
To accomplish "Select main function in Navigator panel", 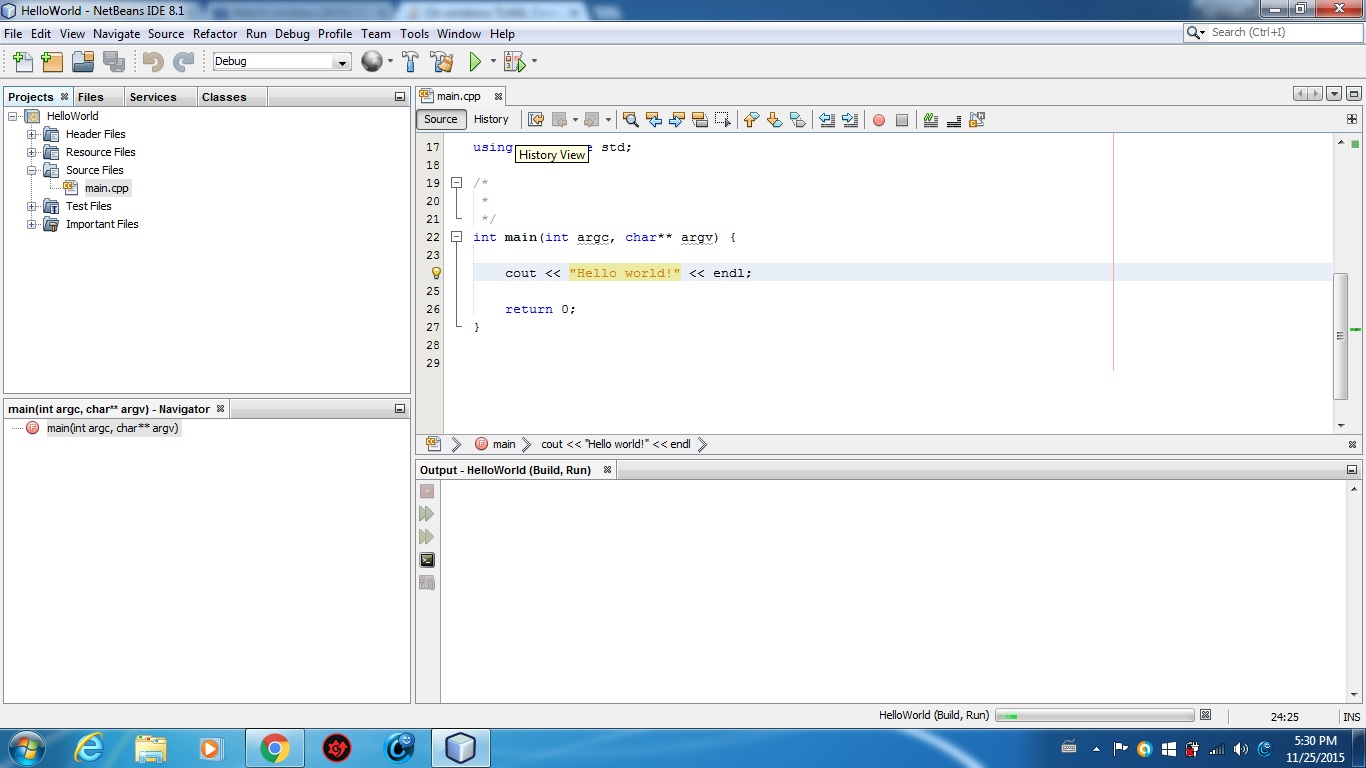I will [x=112, y=428].
